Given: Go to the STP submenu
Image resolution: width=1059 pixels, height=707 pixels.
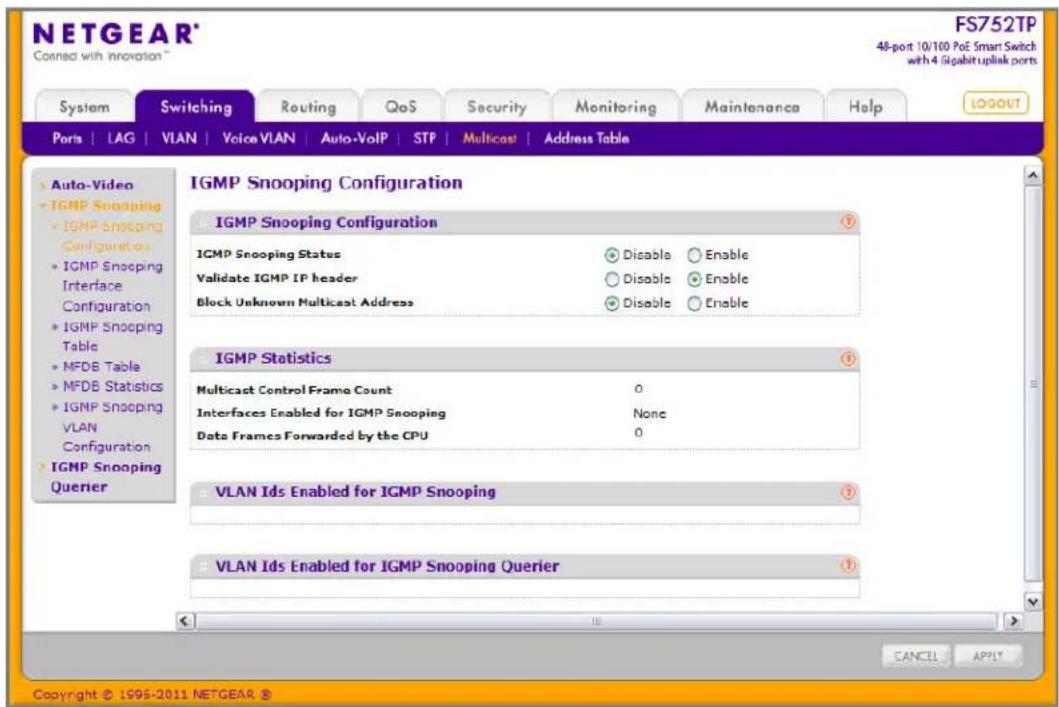Looking at the screenshot, I should pyautogui.click(x=424, y=138).
